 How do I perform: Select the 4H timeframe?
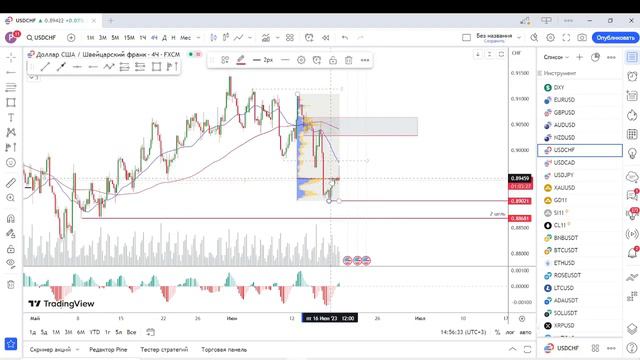click(154, 38)
